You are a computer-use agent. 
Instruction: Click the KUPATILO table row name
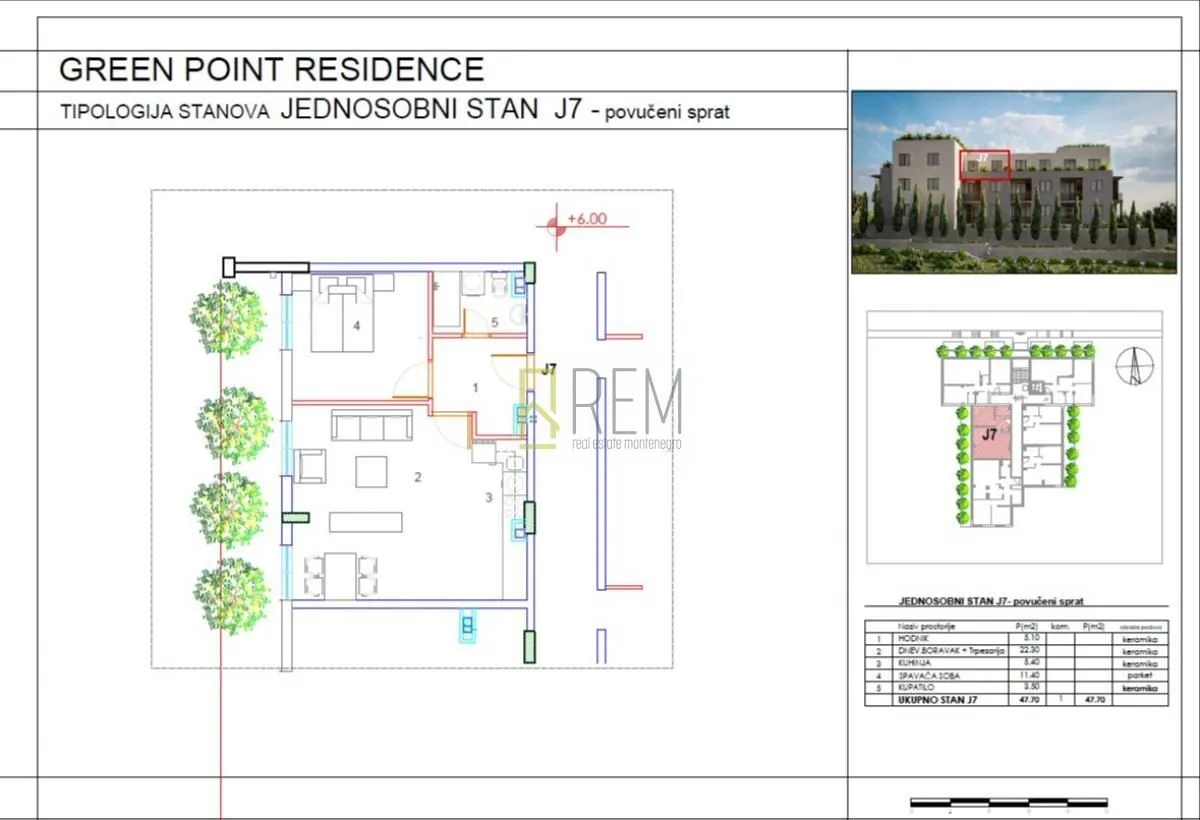[x=916, y=688]
